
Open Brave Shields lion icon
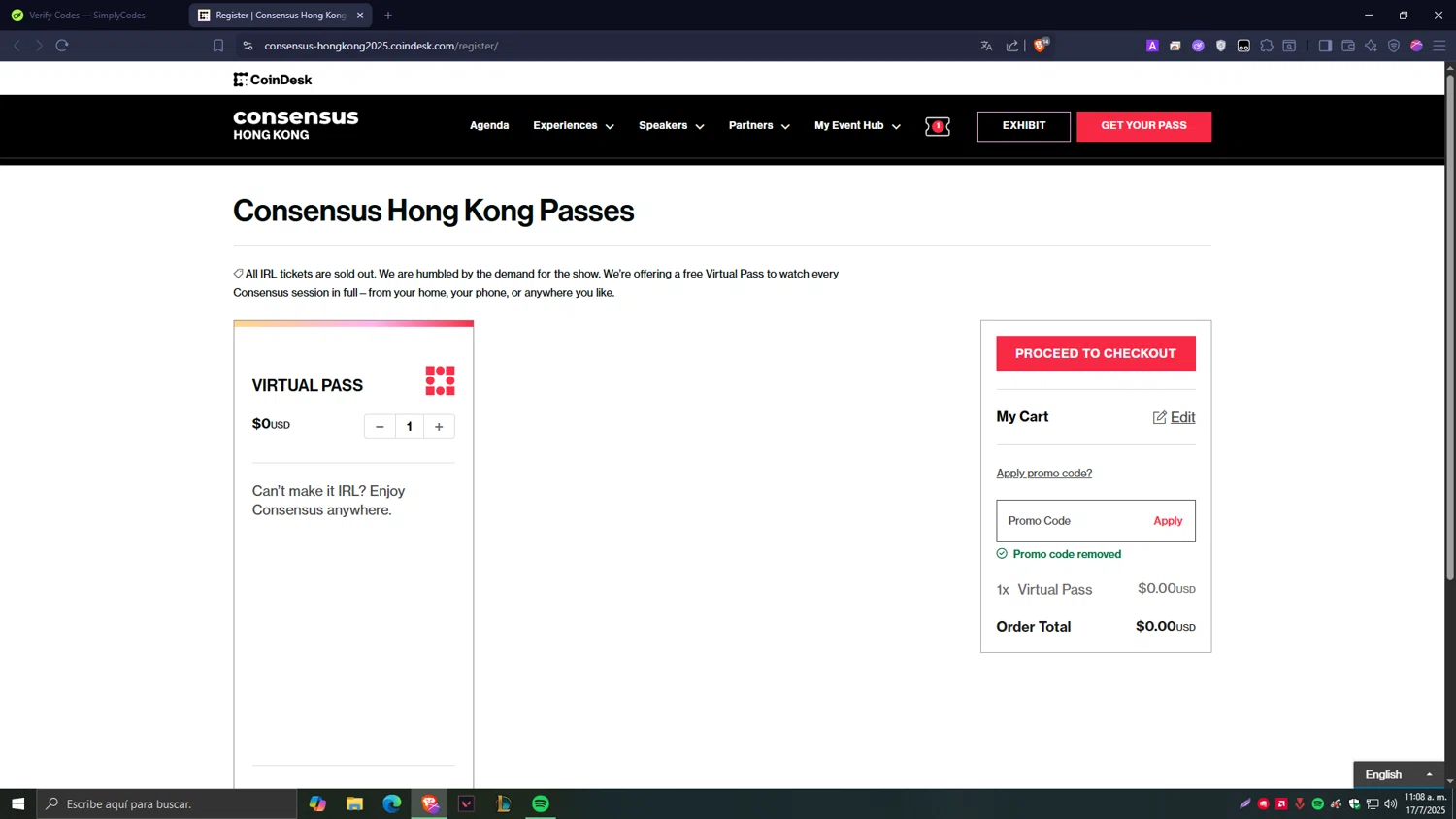1041,45
